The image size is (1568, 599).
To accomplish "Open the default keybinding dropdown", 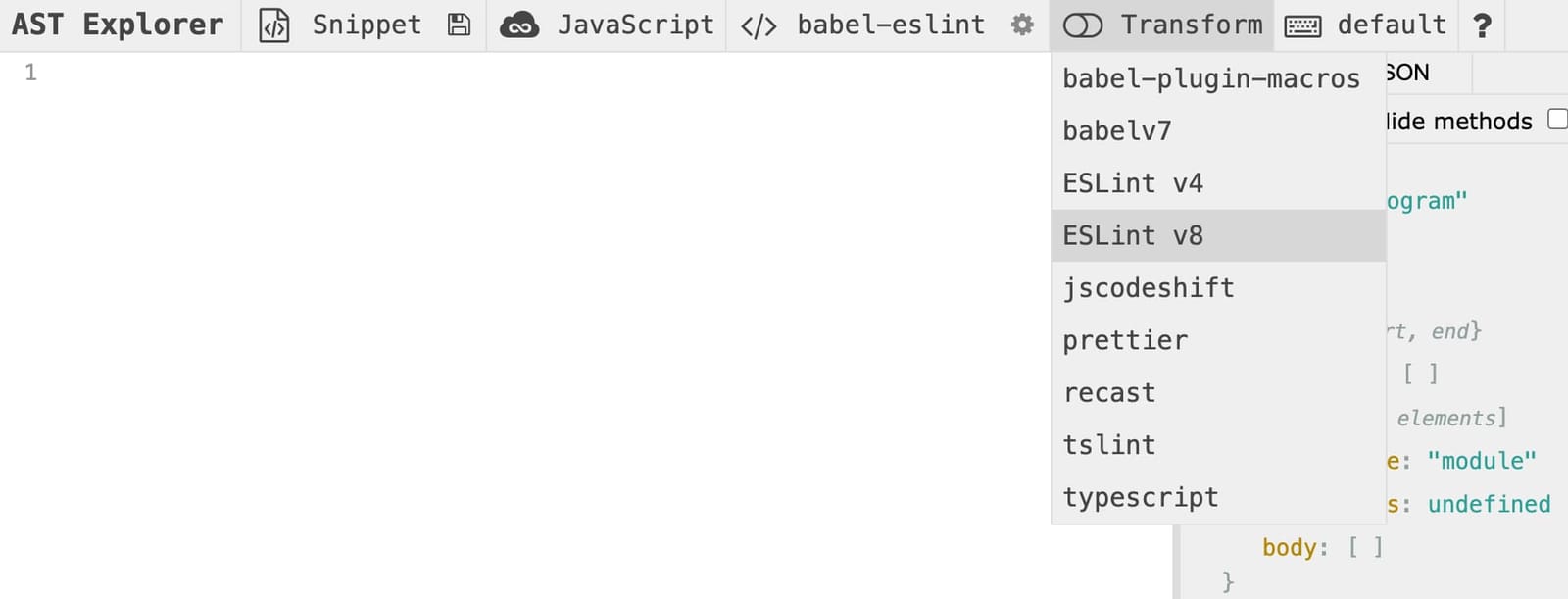I will coord(1392,25).
